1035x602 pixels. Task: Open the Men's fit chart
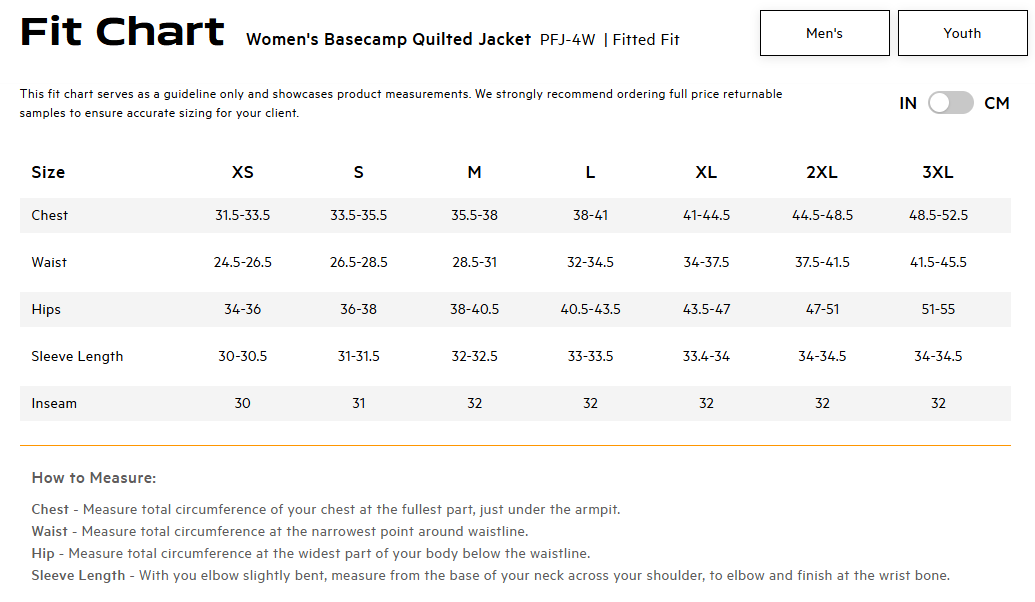click(x=824, y=33)
